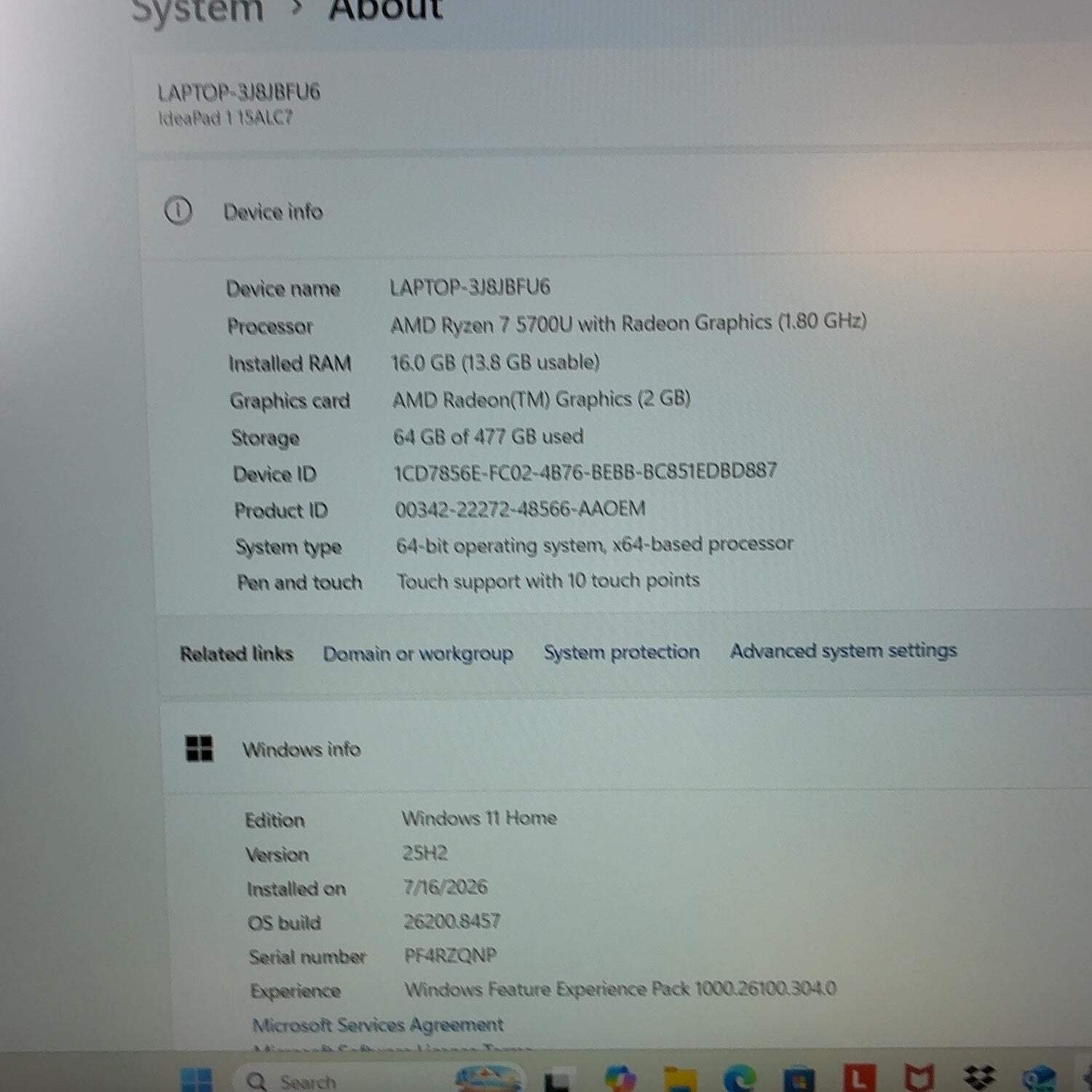The image size is (1092, 1092).
Task: Select the version value 25H2
Action: click(x=424, y=852)
